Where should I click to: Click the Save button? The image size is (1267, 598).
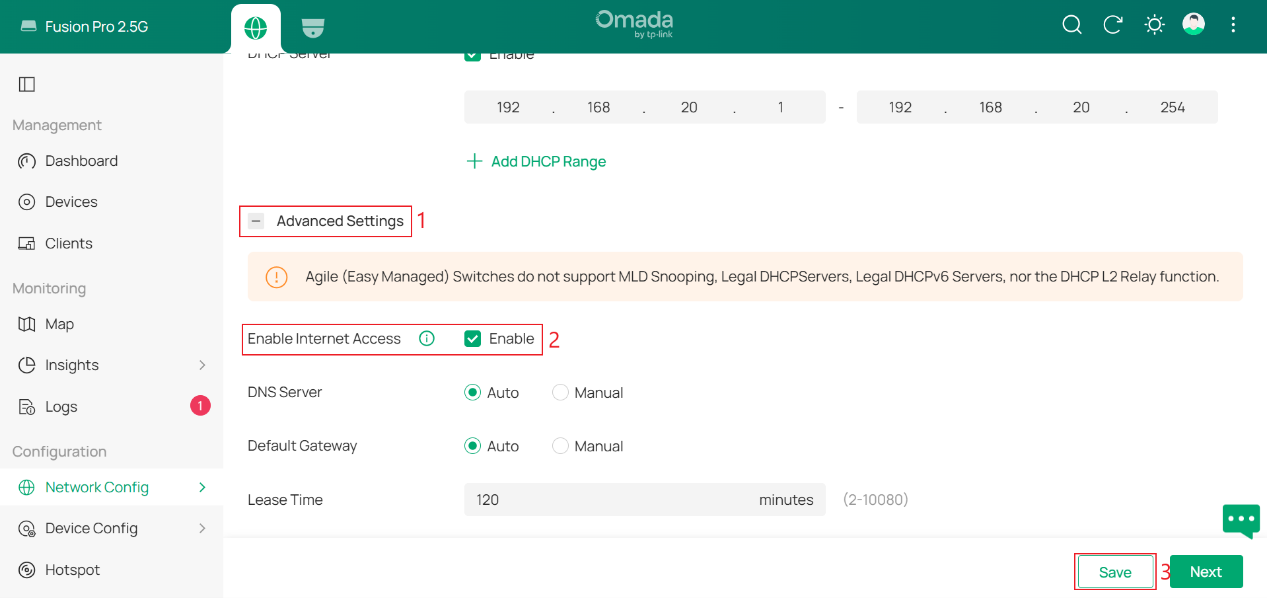[1115, 572]
